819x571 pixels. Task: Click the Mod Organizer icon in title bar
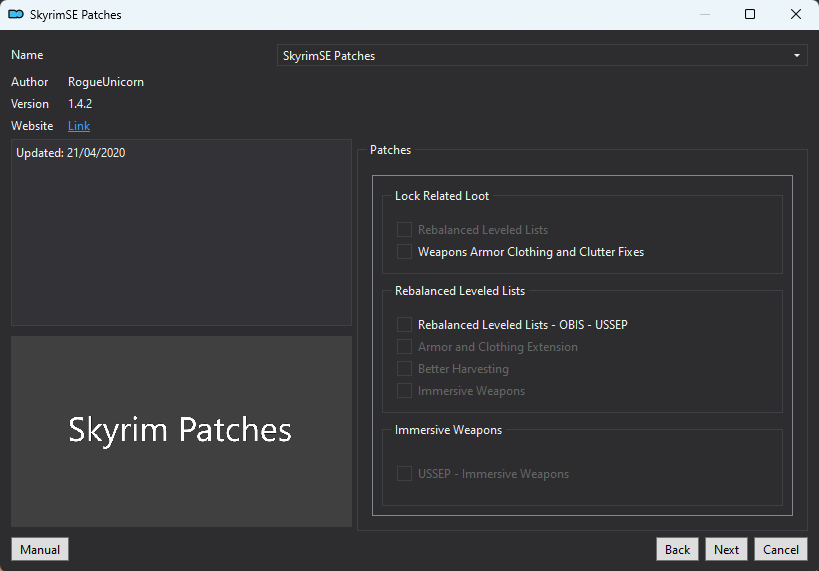coord(16,14)
